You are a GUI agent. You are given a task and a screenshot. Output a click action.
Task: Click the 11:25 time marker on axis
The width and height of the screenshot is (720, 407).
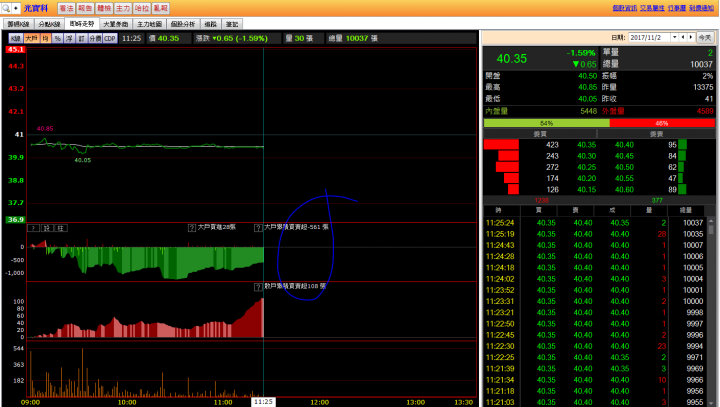click(x=263, y=402)
